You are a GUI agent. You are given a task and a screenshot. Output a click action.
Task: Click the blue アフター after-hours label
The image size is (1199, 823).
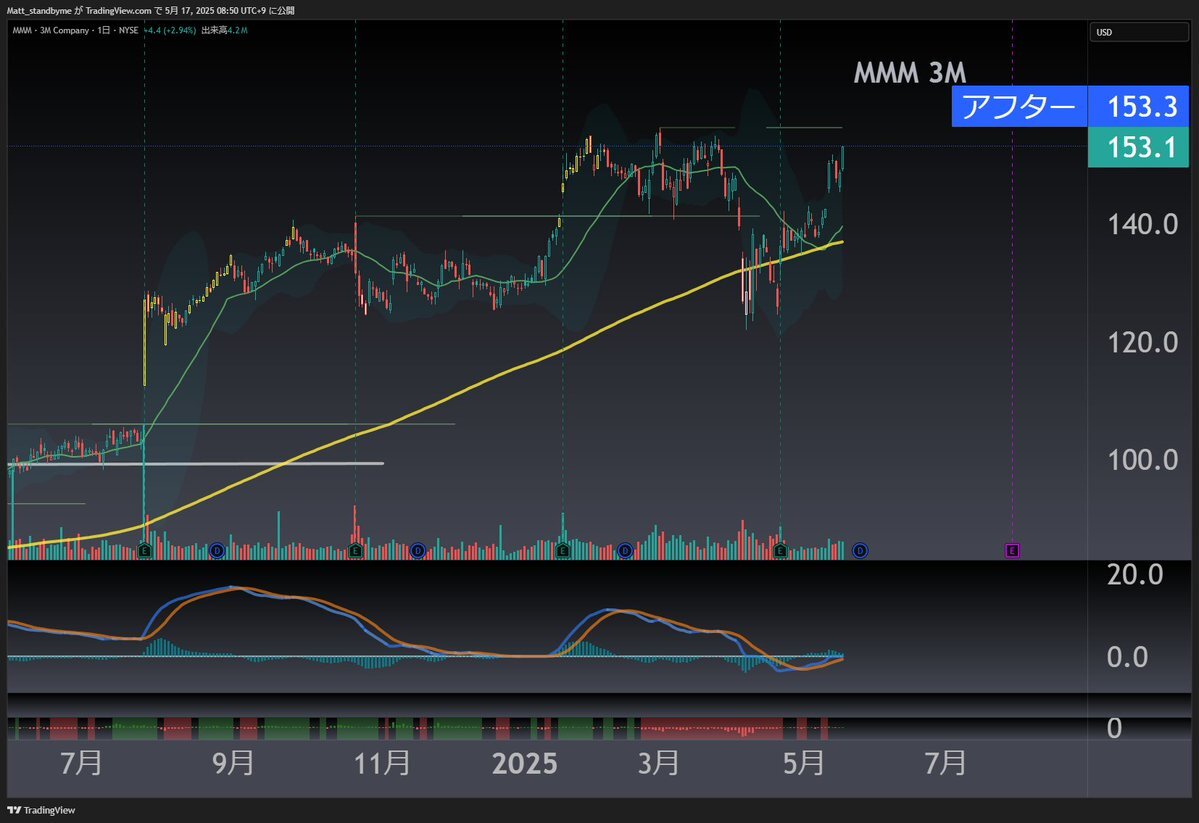click(x=1019, y=106)
